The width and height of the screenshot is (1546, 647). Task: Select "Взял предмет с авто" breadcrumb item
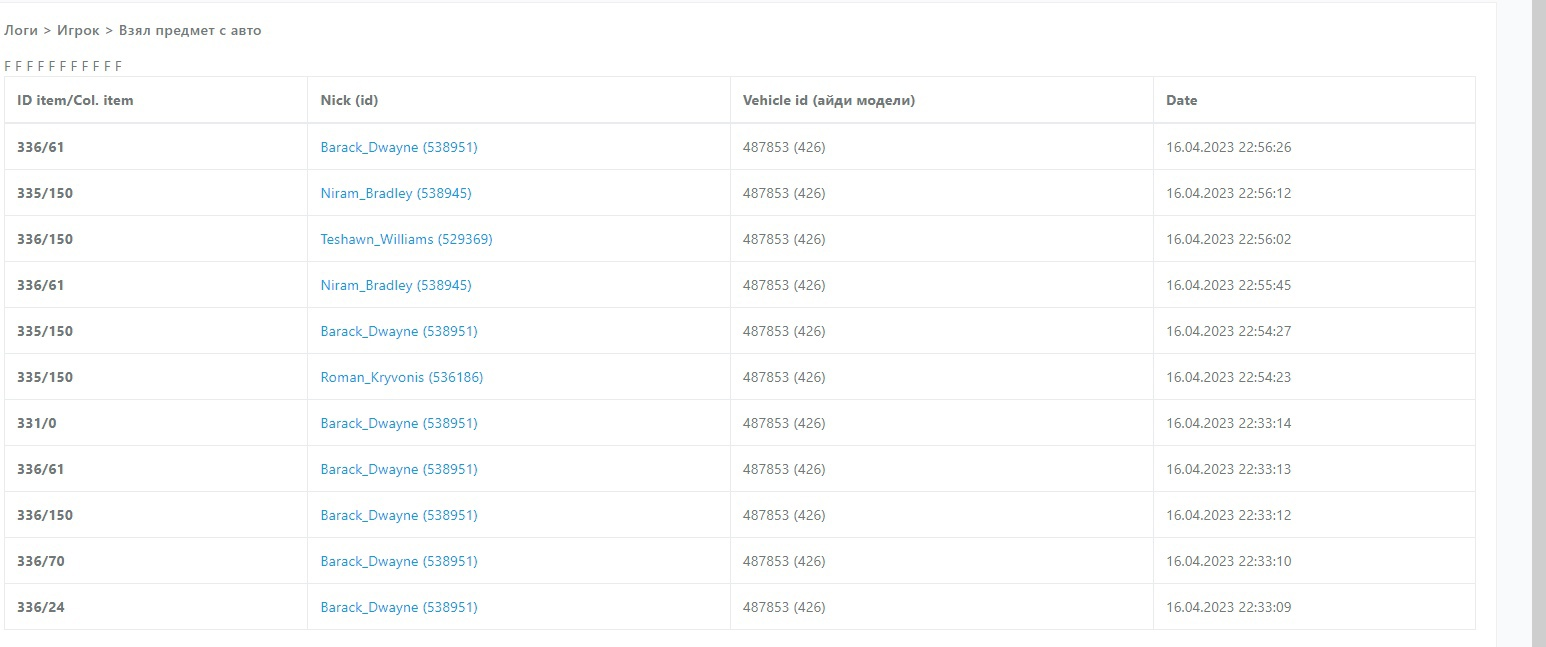pos(190,31)
